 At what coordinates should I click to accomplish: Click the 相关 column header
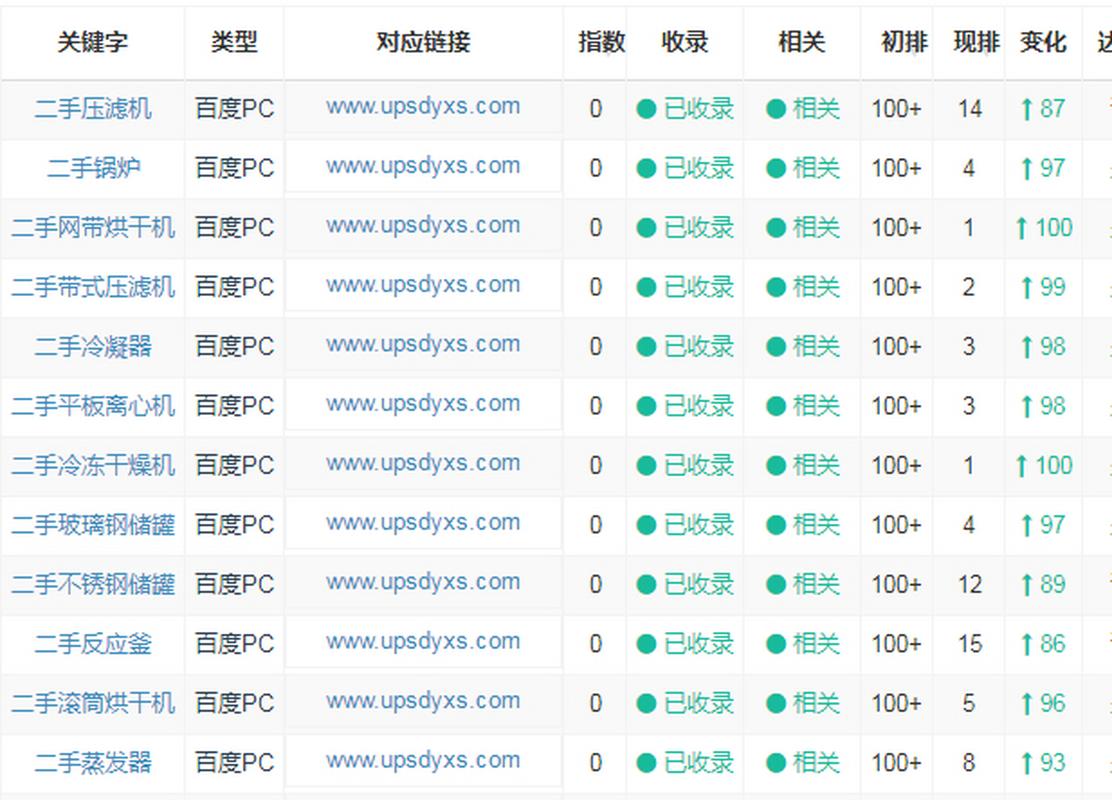[x=802, y=43]
